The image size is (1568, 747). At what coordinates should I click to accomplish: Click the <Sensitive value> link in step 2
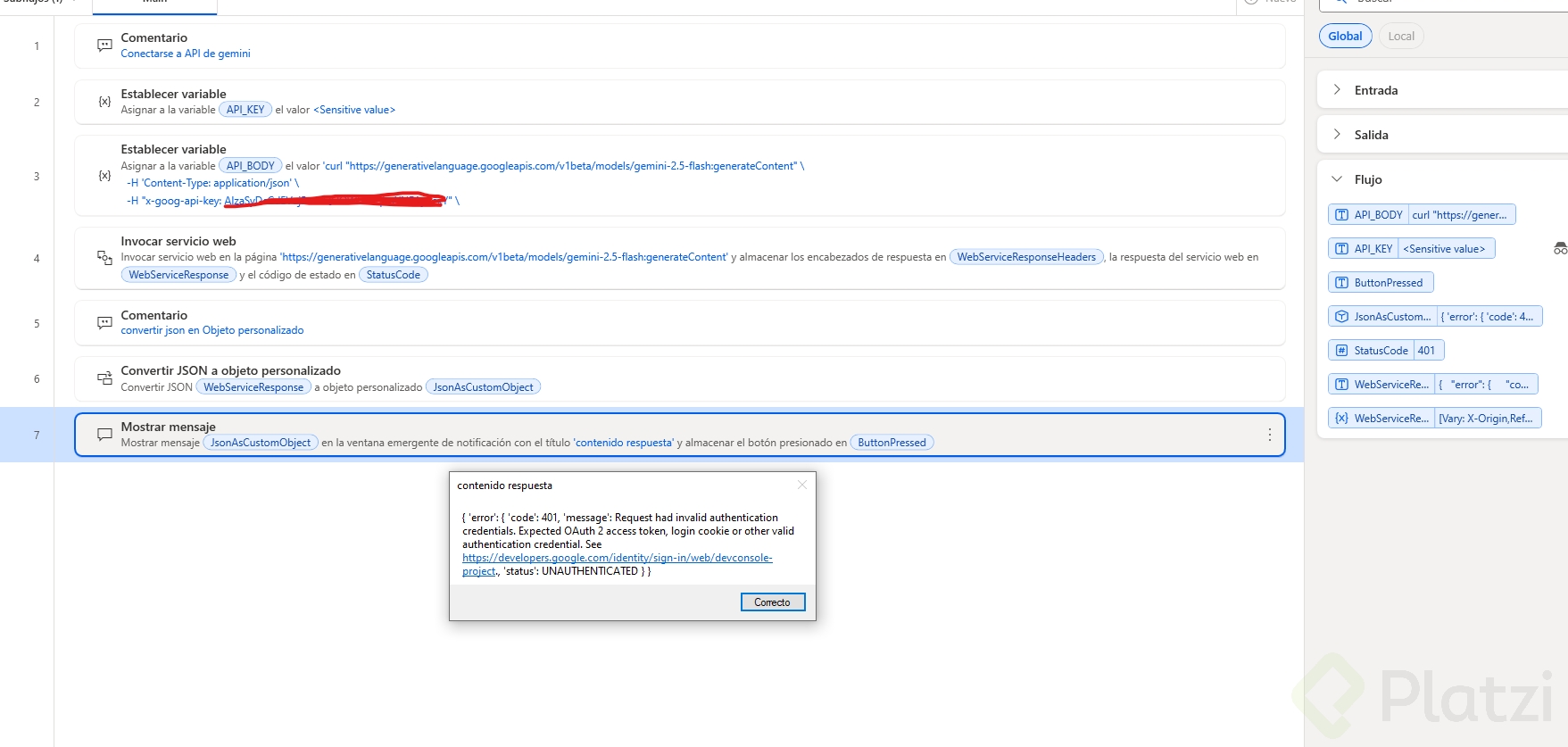[354, 110]
